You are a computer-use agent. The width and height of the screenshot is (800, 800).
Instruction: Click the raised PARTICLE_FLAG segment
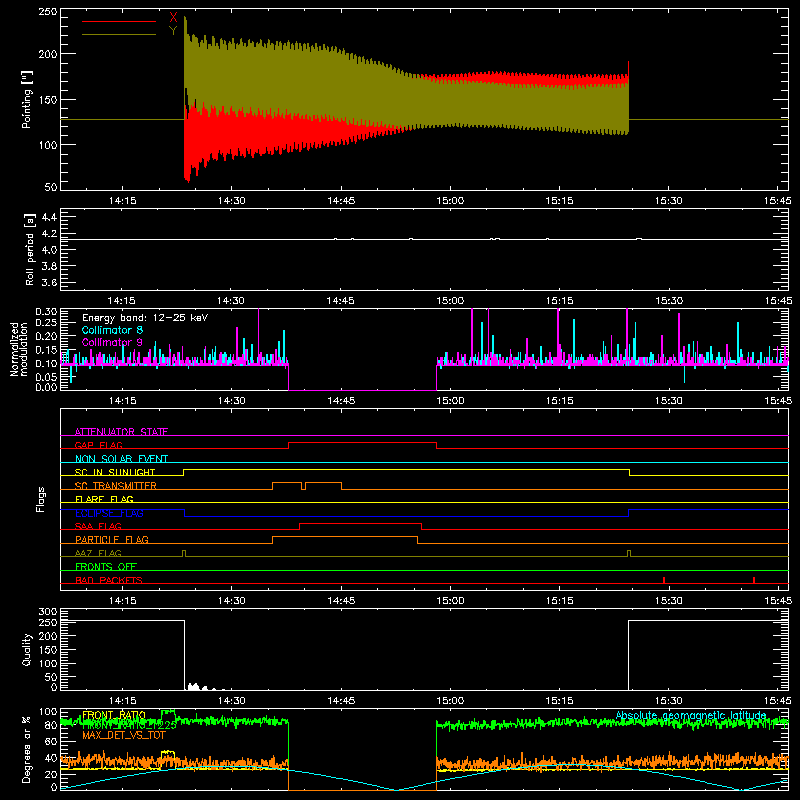coord(345,537)
